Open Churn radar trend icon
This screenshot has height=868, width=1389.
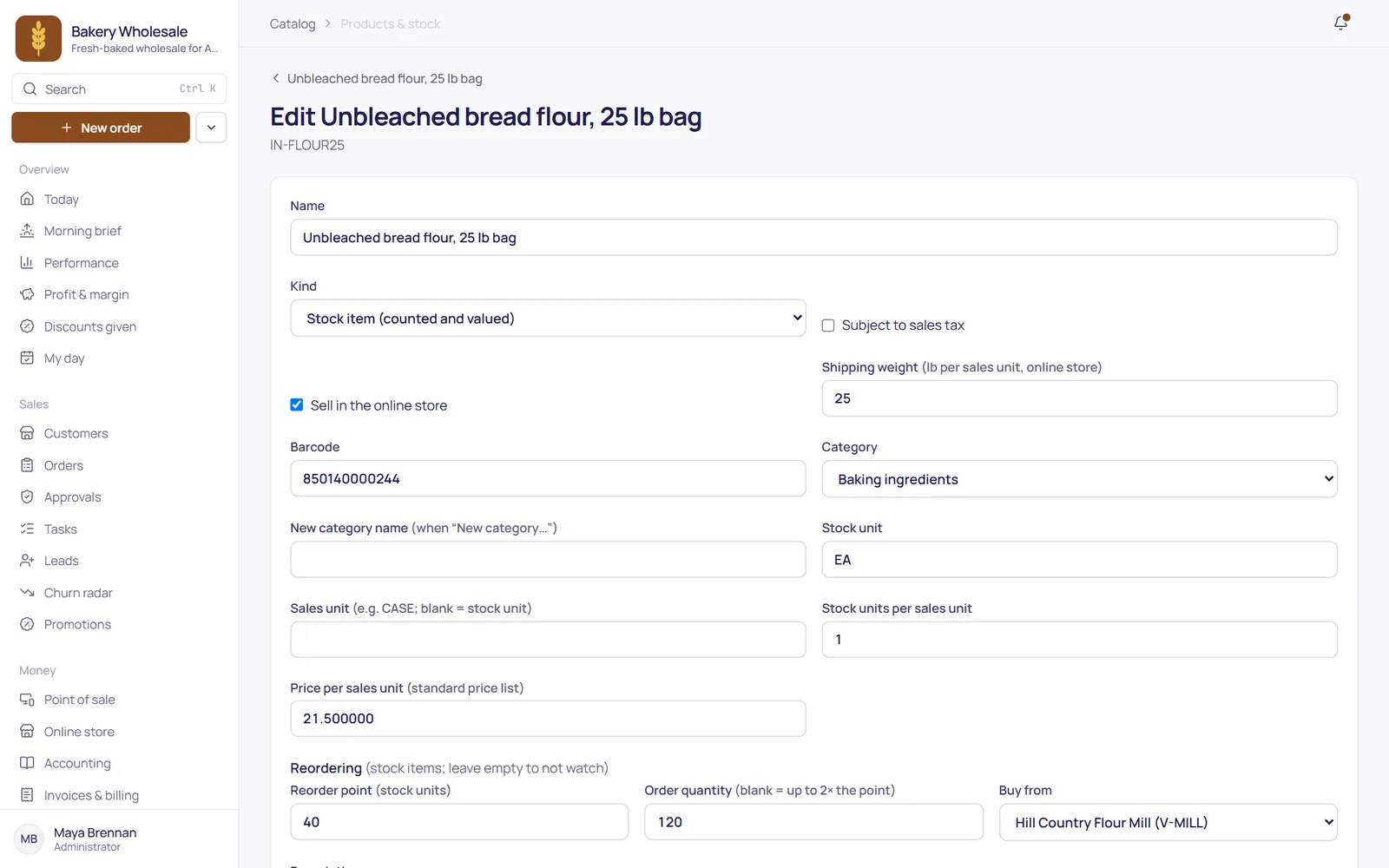[x=27, y=592]
